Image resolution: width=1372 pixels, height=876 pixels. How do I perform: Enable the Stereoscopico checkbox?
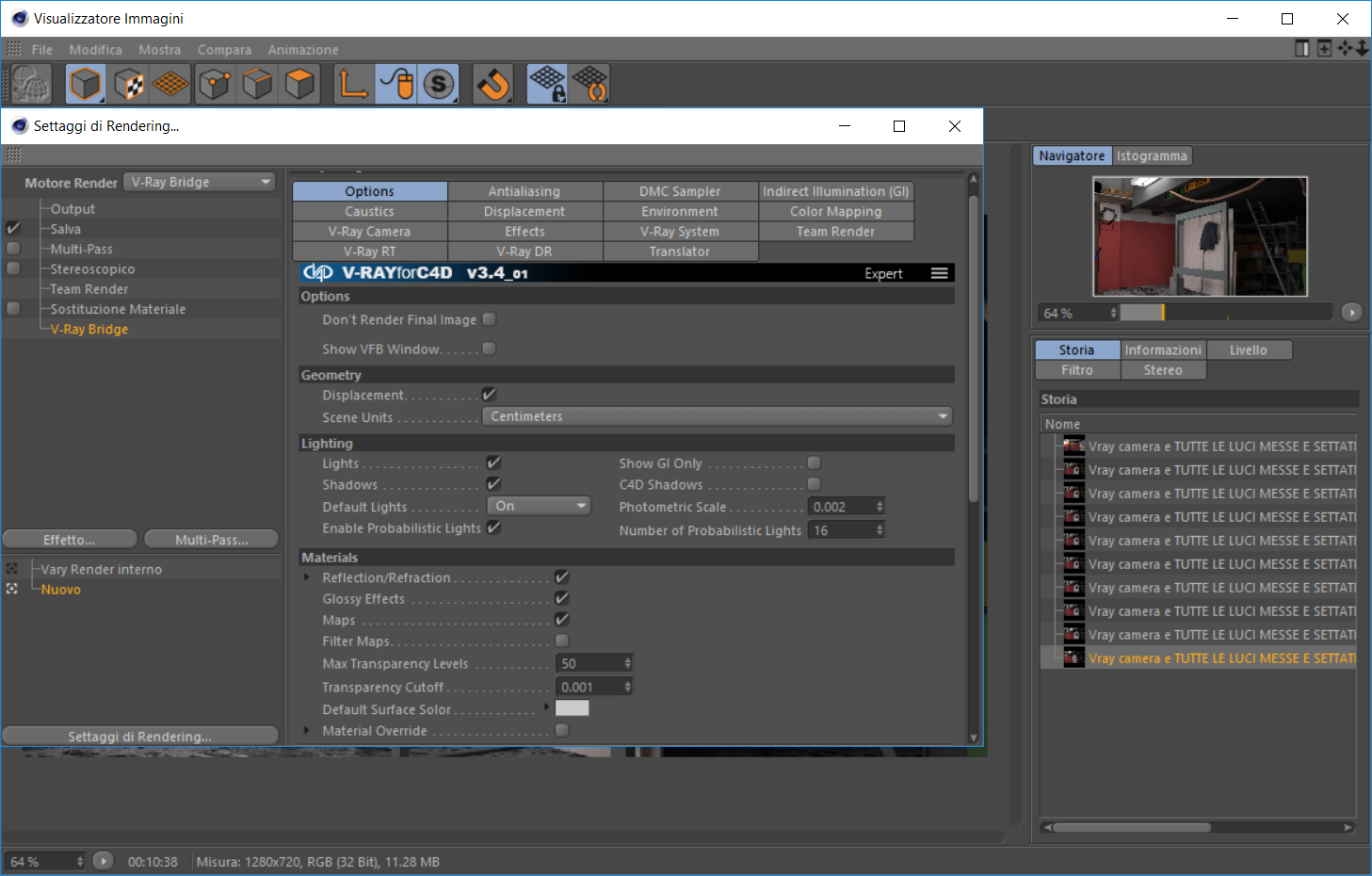[13, 268]
